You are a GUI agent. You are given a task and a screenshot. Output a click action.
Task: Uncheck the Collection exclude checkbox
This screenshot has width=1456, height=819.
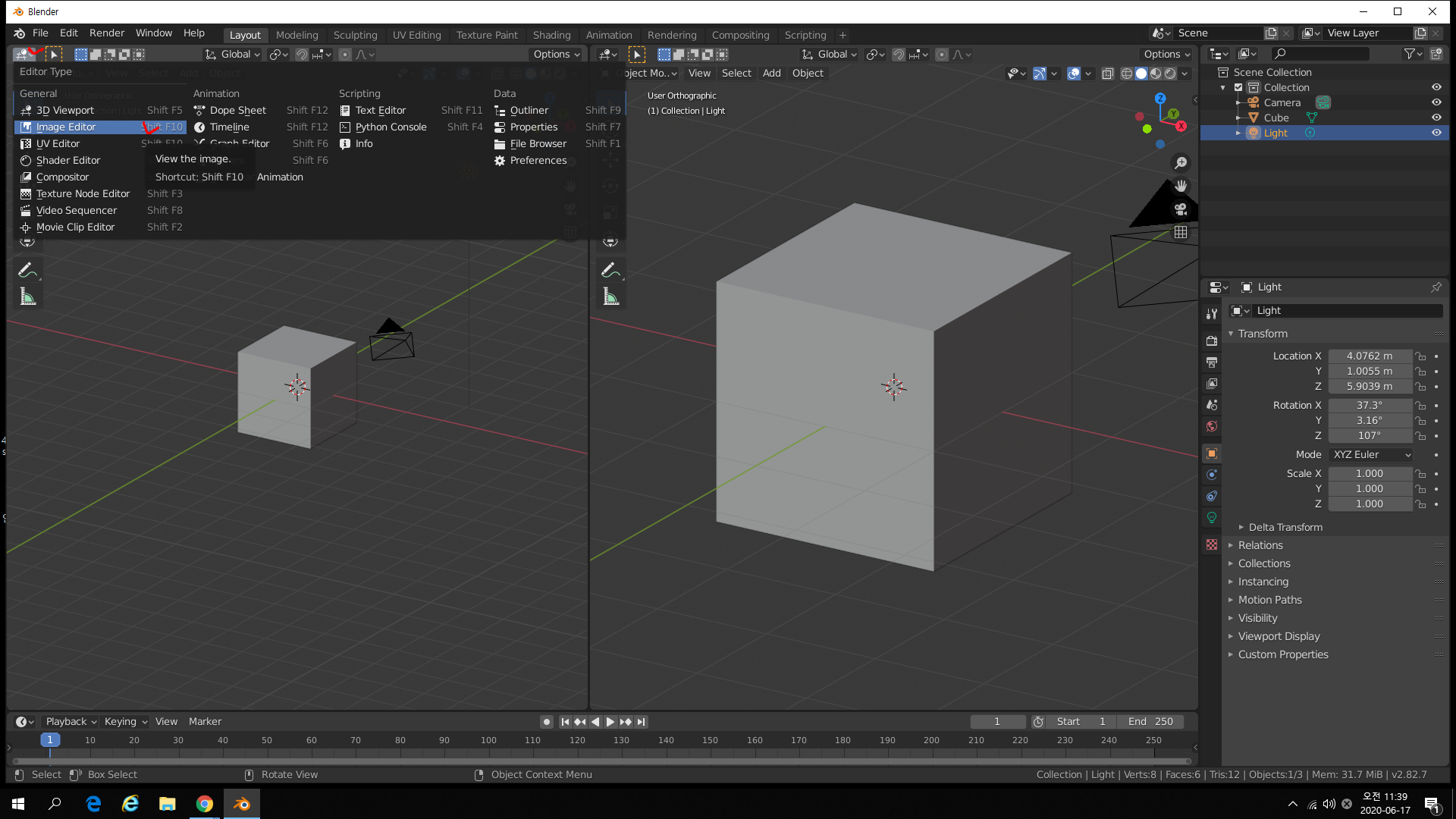click(1238, 87)
